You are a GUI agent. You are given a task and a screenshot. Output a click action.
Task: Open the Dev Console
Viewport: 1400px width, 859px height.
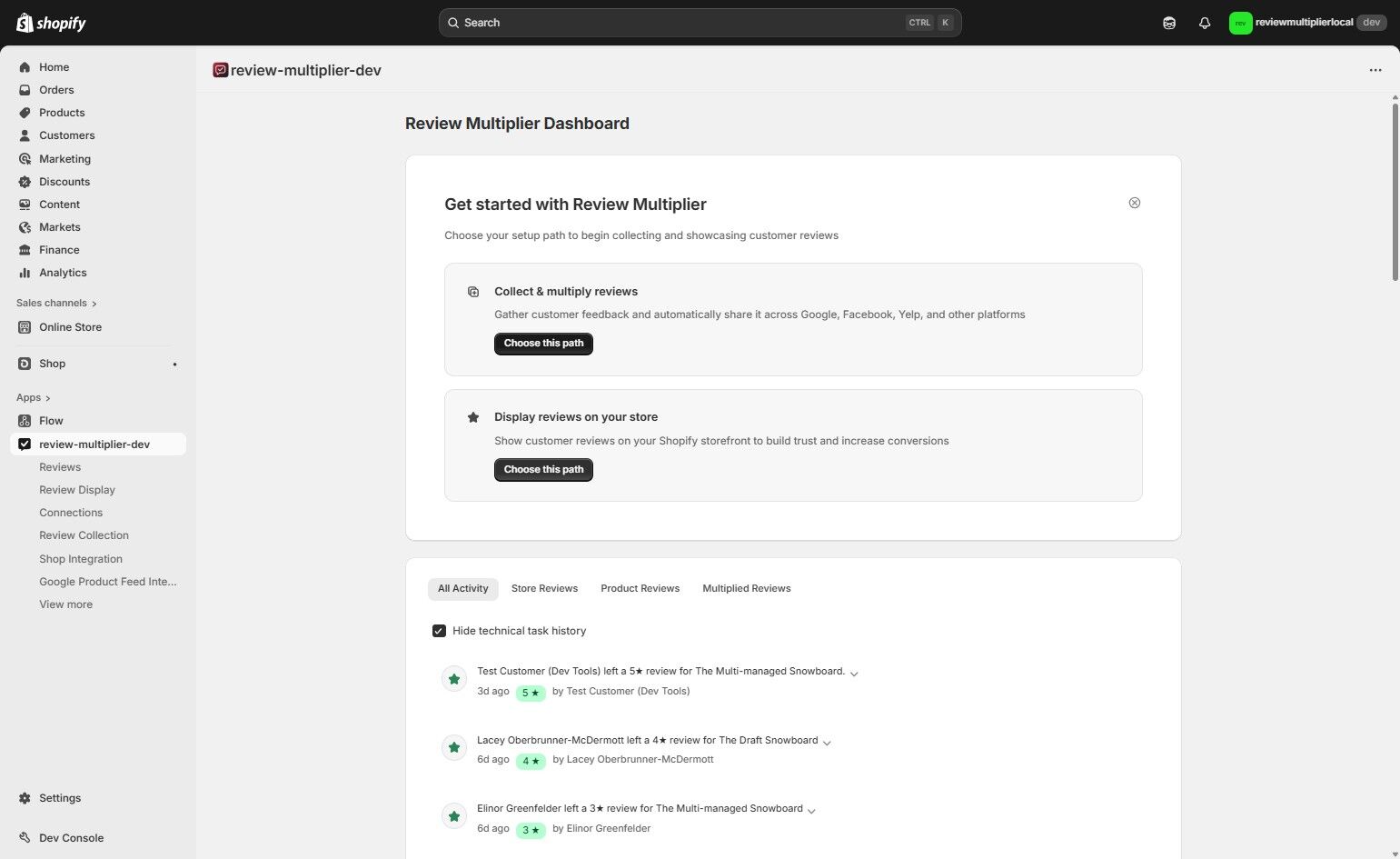coord(70,837)
